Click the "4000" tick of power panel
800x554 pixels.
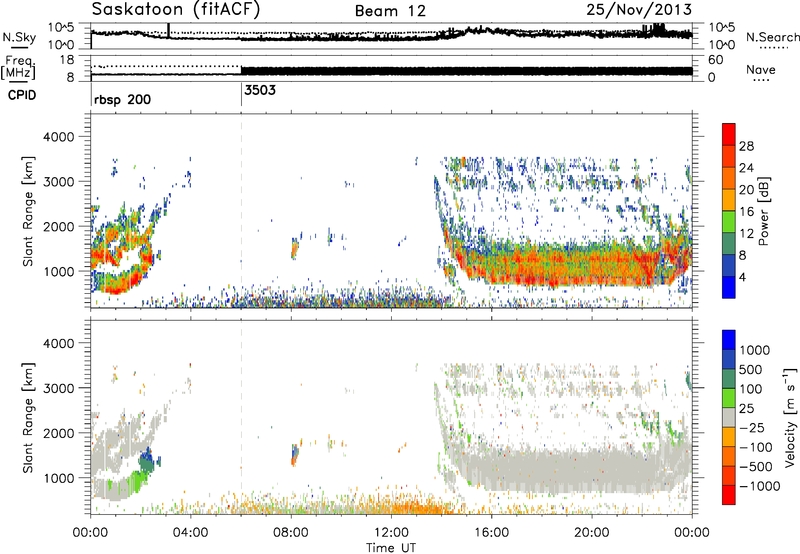point(59,137)
